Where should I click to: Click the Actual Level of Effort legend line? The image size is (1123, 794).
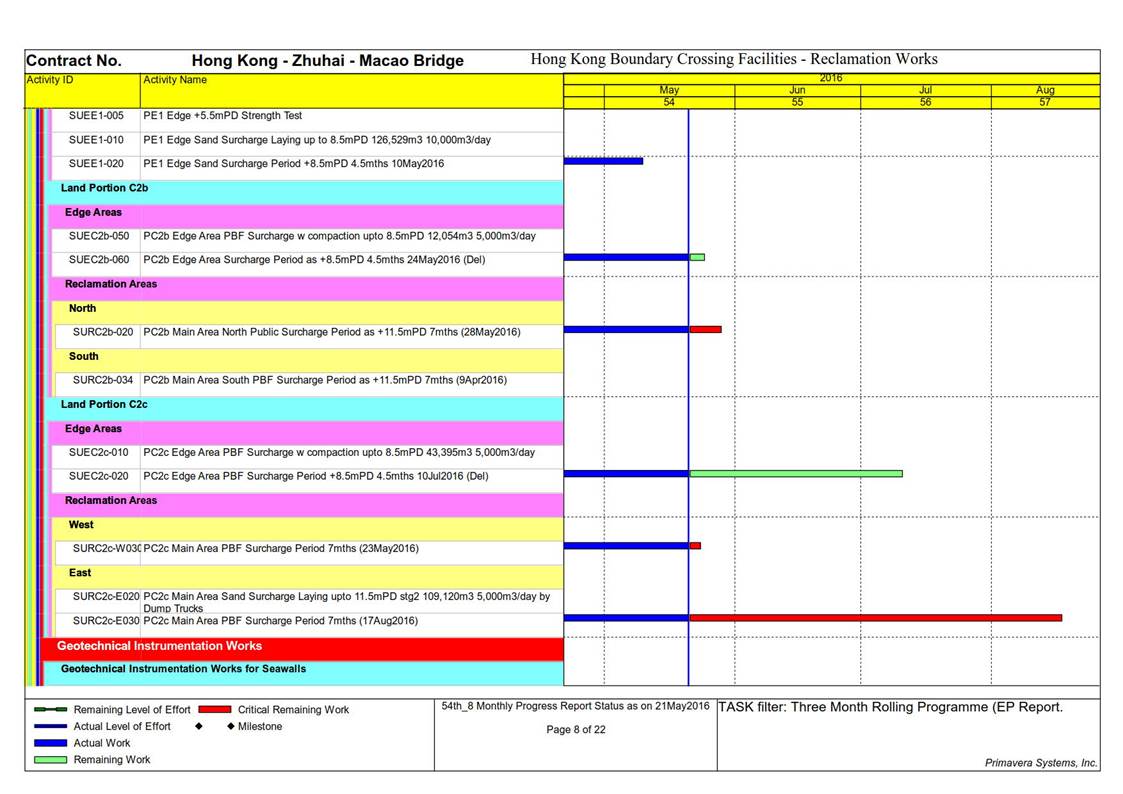[51, 726]
